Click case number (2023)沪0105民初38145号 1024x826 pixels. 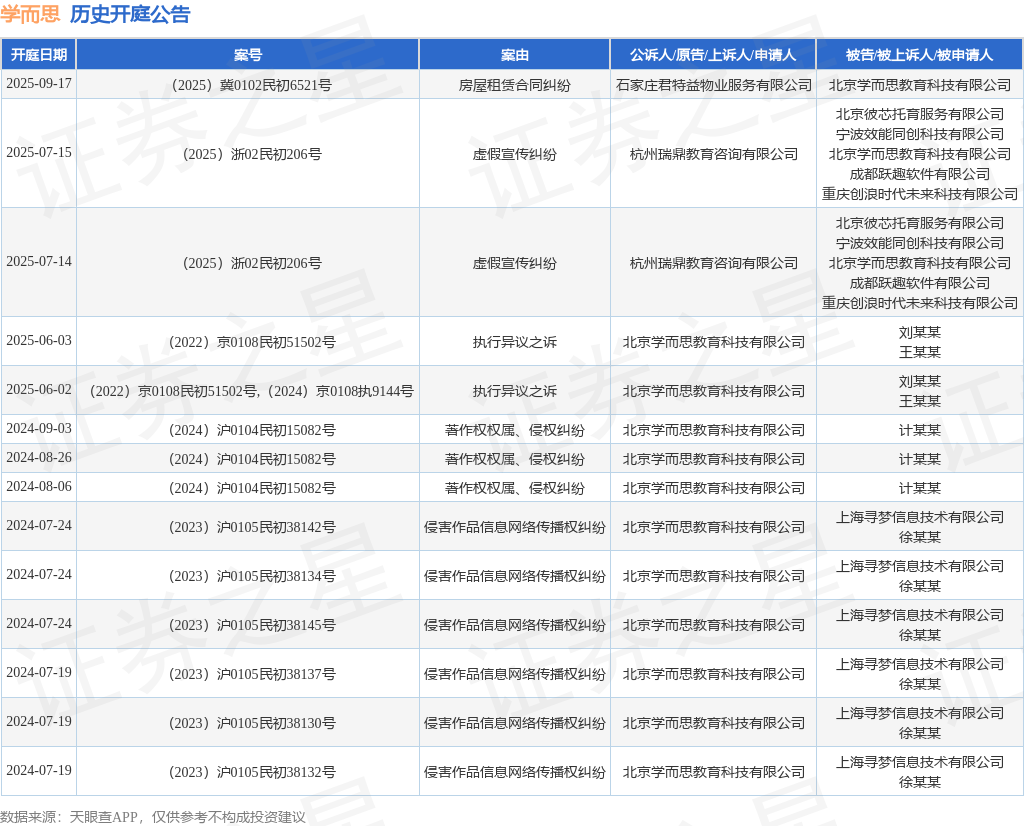point(251,625)
